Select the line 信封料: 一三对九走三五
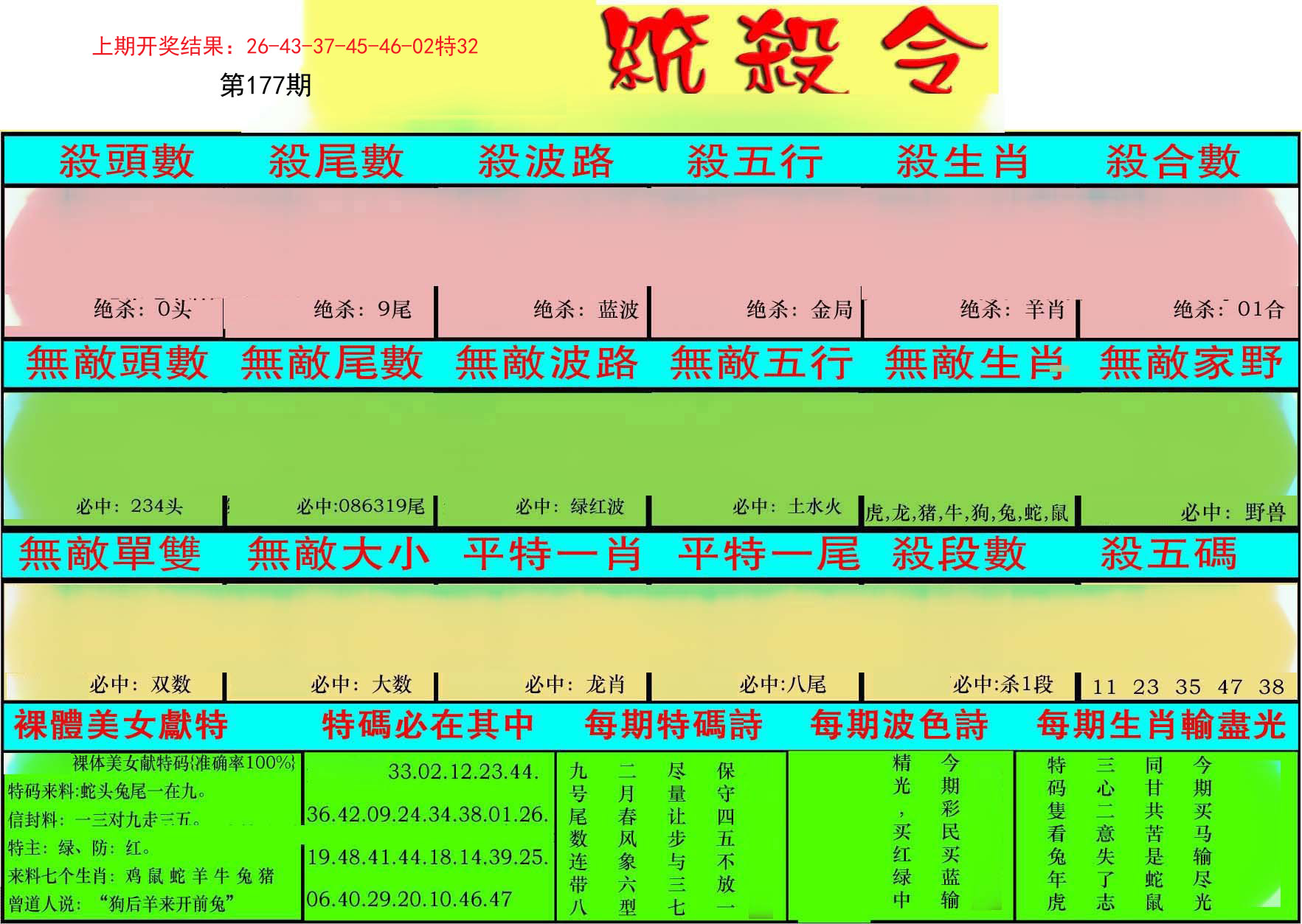 pyautogui.click(x=104, y=819)
